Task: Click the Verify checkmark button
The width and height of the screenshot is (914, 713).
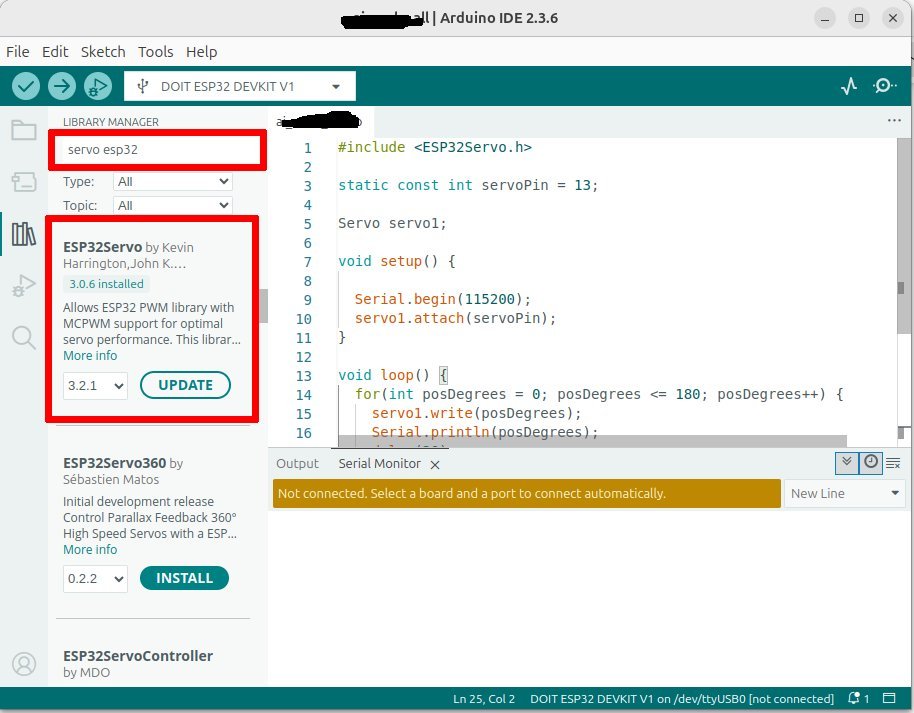Action: pos(26,86)
